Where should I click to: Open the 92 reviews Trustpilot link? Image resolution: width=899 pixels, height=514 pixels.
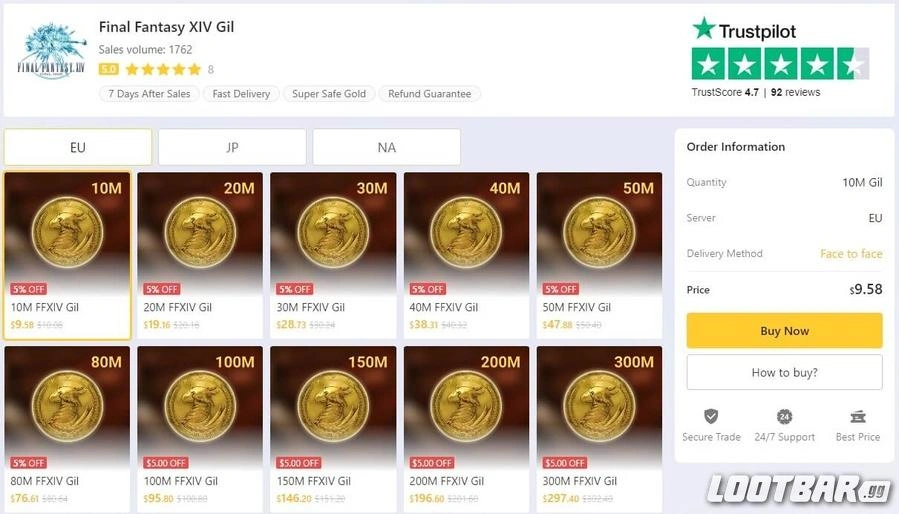(x=795, y=92)
